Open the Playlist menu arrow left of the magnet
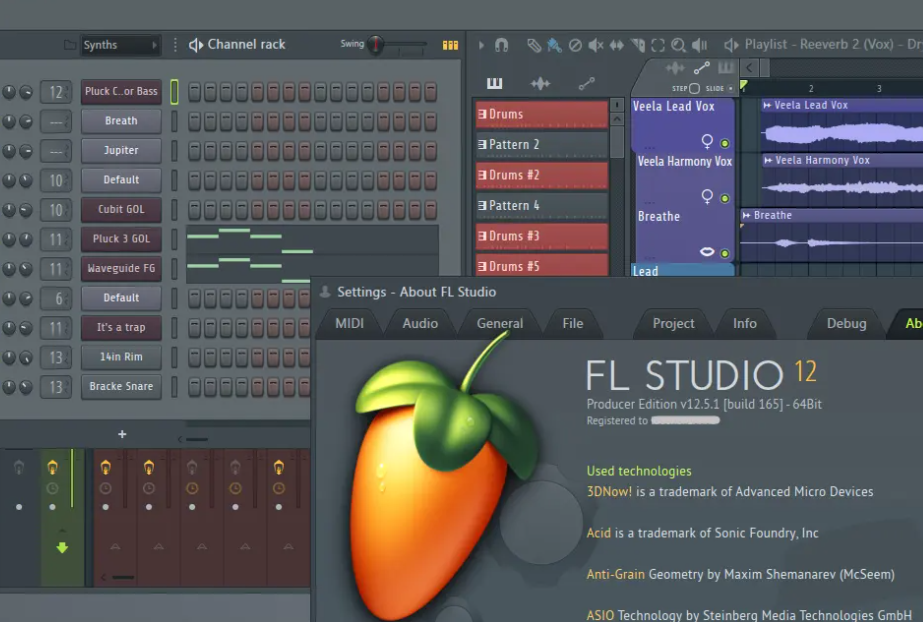This screenshot has width=923, height=622. coord(481,45)
